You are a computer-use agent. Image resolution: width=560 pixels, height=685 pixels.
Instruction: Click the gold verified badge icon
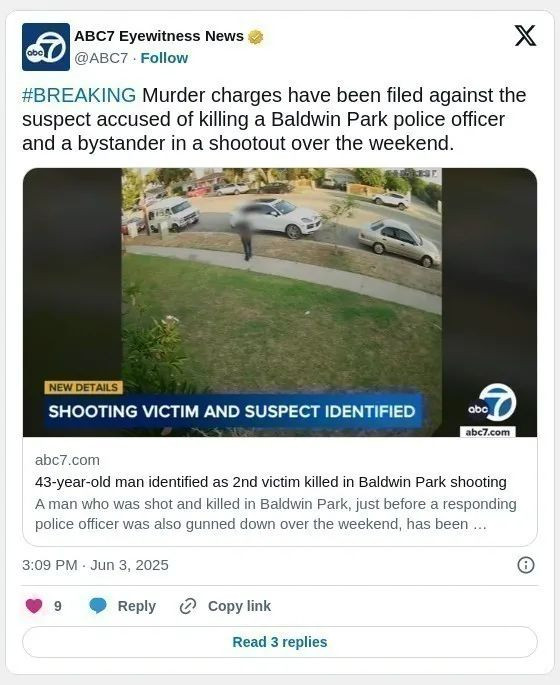pos(256,37)
